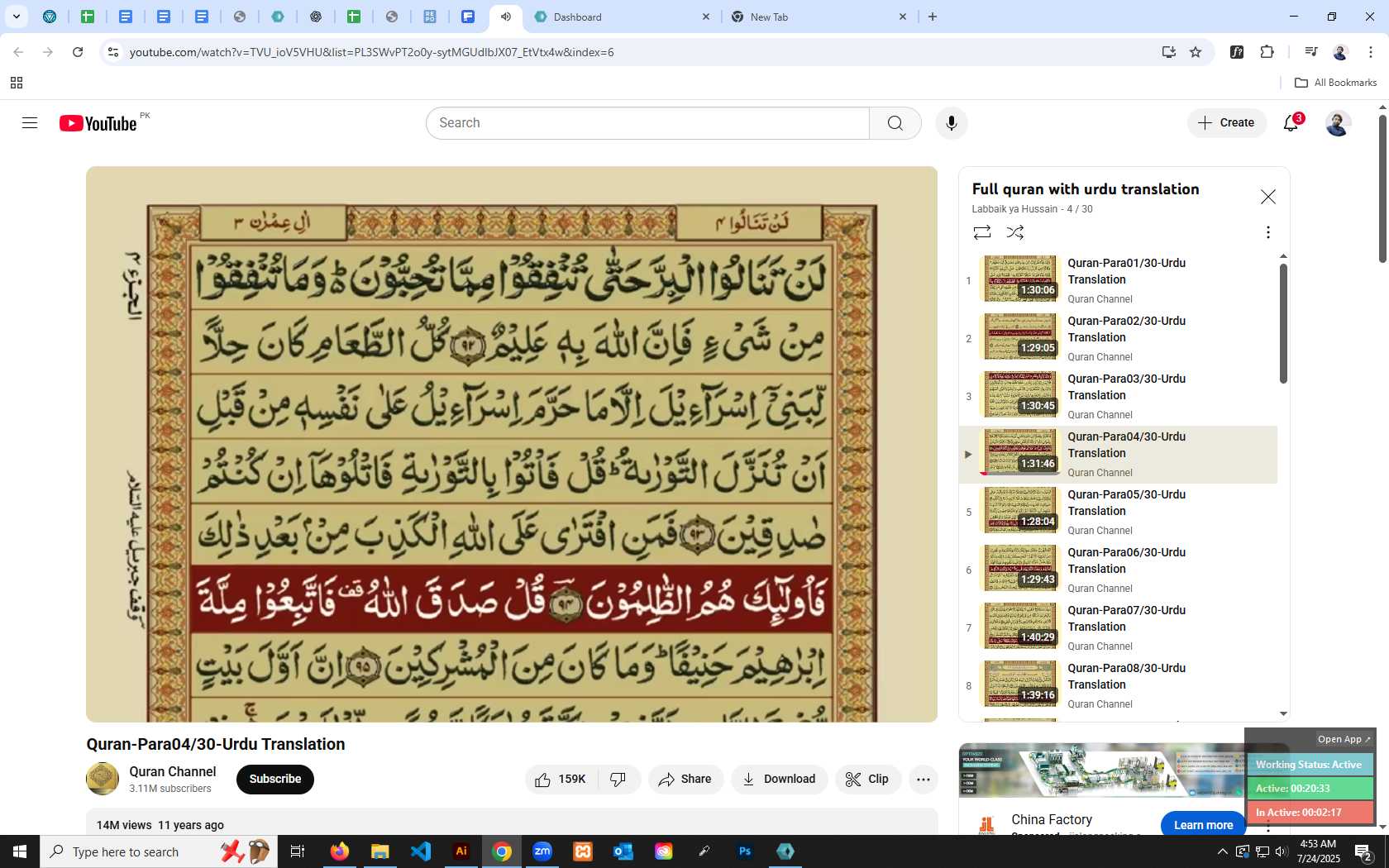Click the playlist panel scrollbar
Image resolution: width=1389 pixels, height=868 pixels.
pos(1283,323)
